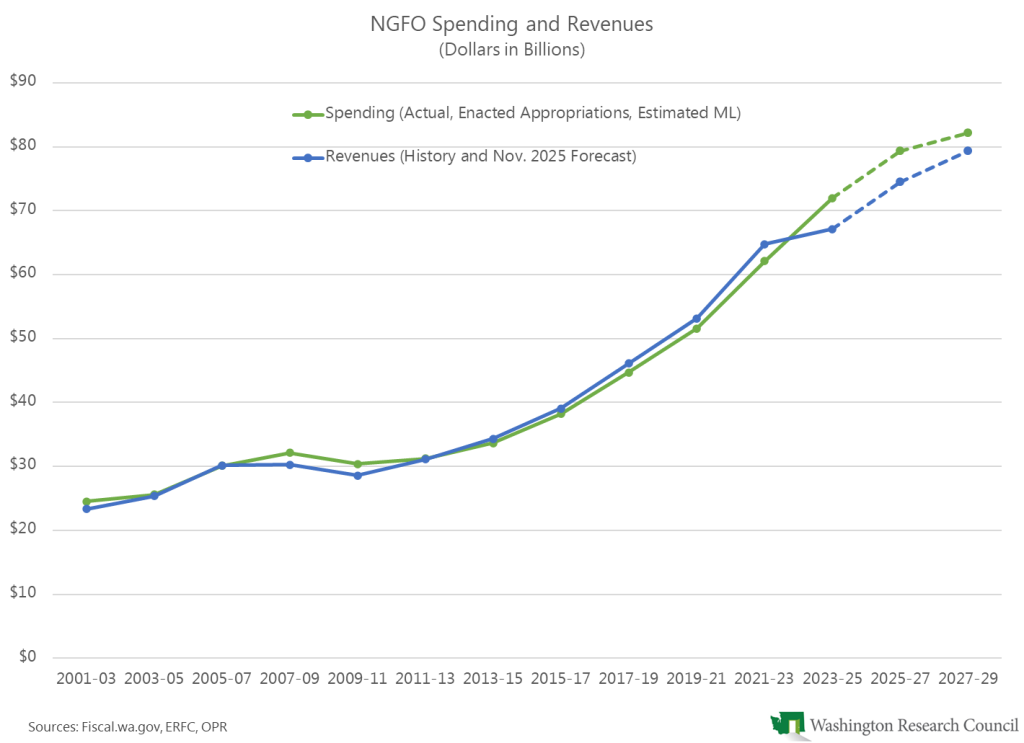Click the green estimated spending point for 2027-29
The image size is (1024, 743).
(x=968, y=133)
